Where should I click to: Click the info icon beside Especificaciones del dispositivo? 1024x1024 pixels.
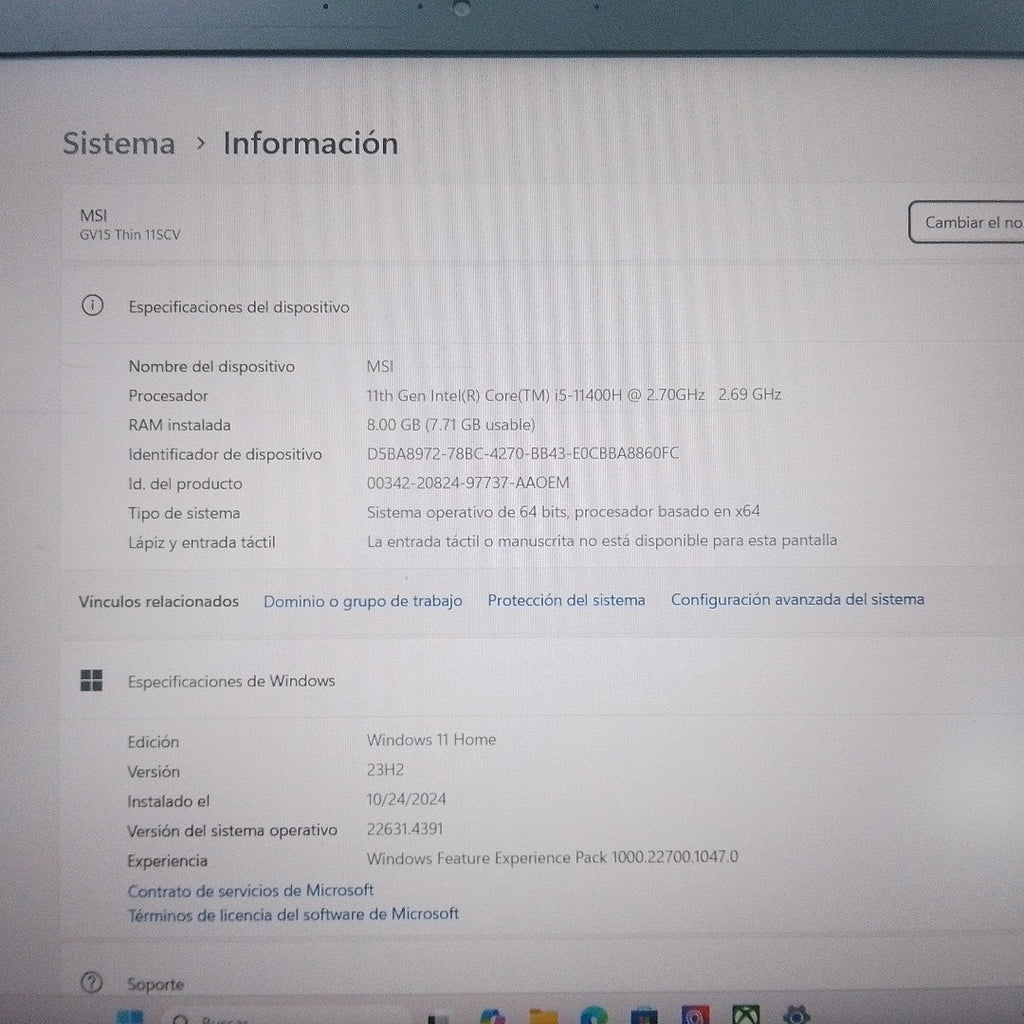click(x=92, y=305)
